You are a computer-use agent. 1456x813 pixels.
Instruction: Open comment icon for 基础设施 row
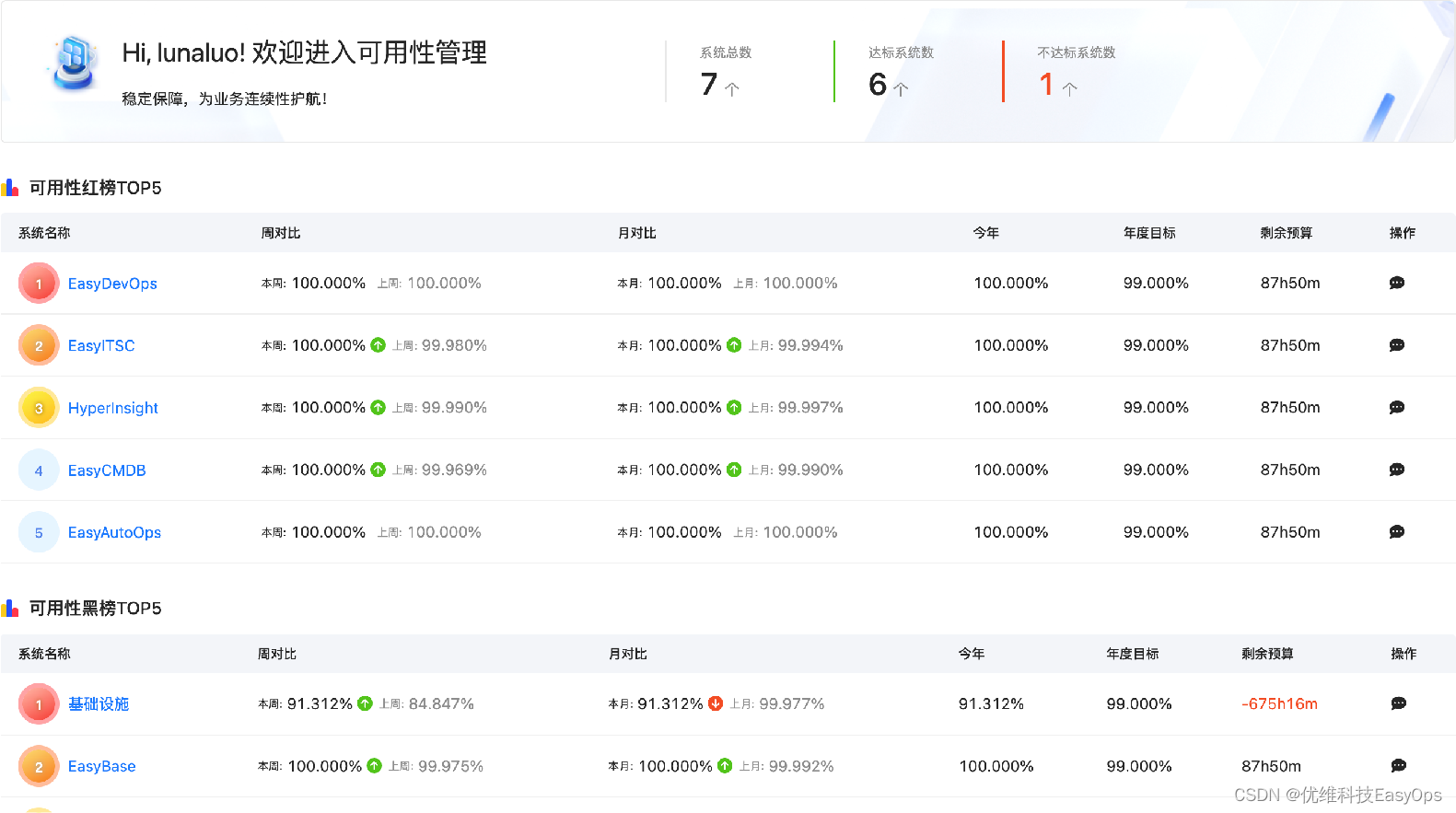click(1398, 703)
